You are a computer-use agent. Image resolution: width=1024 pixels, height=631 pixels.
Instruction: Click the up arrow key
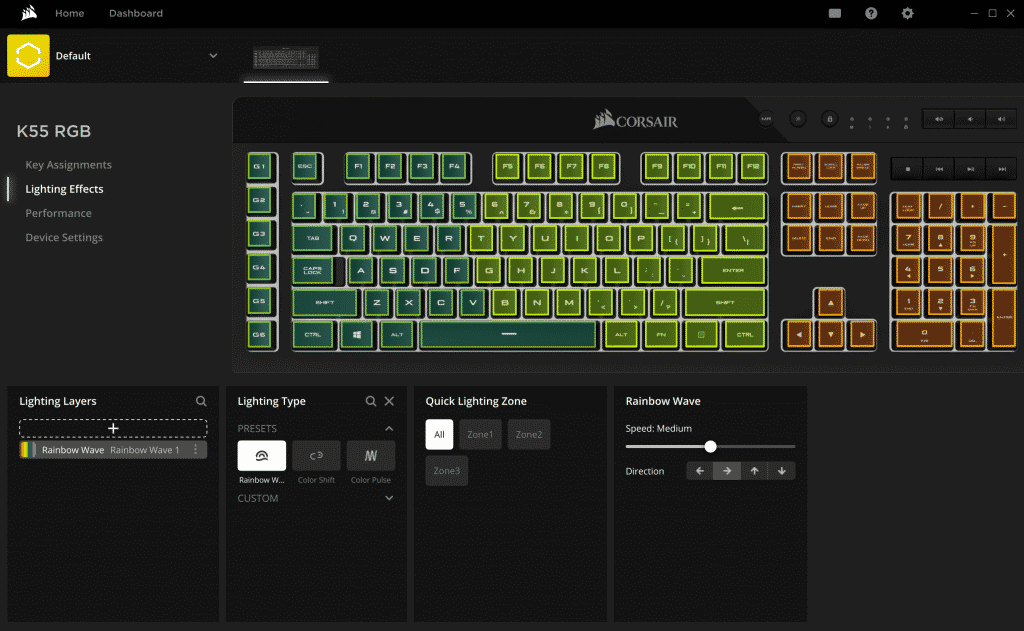click(830, 302)
